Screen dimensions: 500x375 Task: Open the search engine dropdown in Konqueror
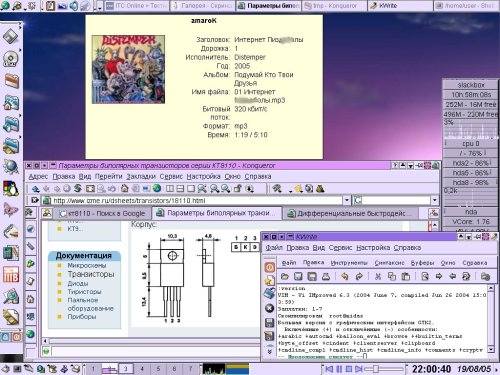coord(434,200)
